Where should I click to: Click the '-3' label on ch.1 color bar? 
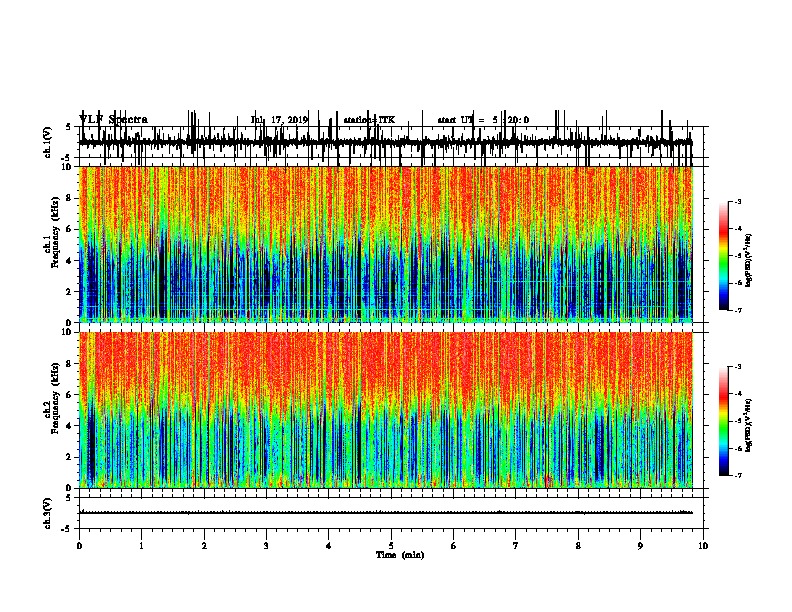pyautogui.click(x=737, y=201)
